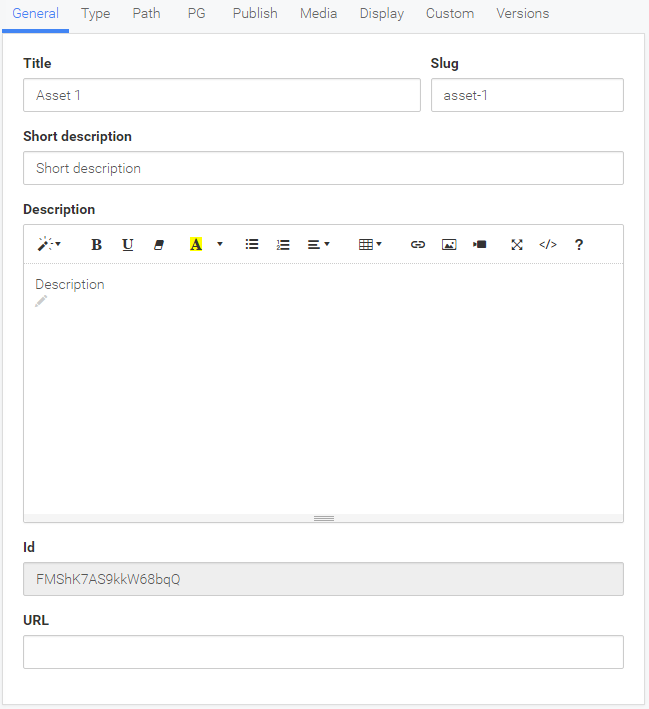Toggle bold formatting in the editor toolbar
The image size is (649, 709).
tap(96, 245)
